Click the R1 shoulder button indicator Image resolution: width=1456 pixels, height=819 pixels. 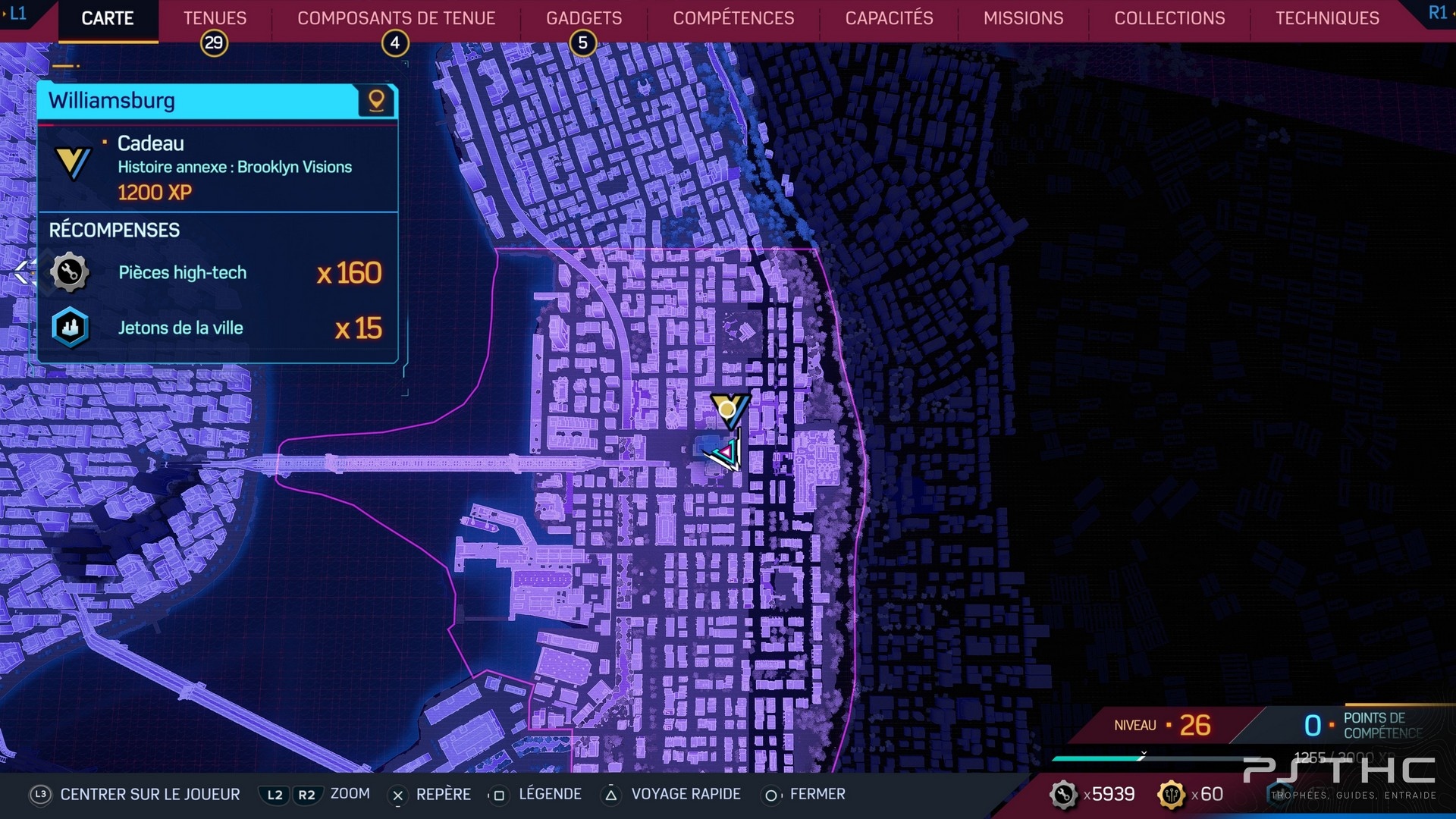[1437, 13]
